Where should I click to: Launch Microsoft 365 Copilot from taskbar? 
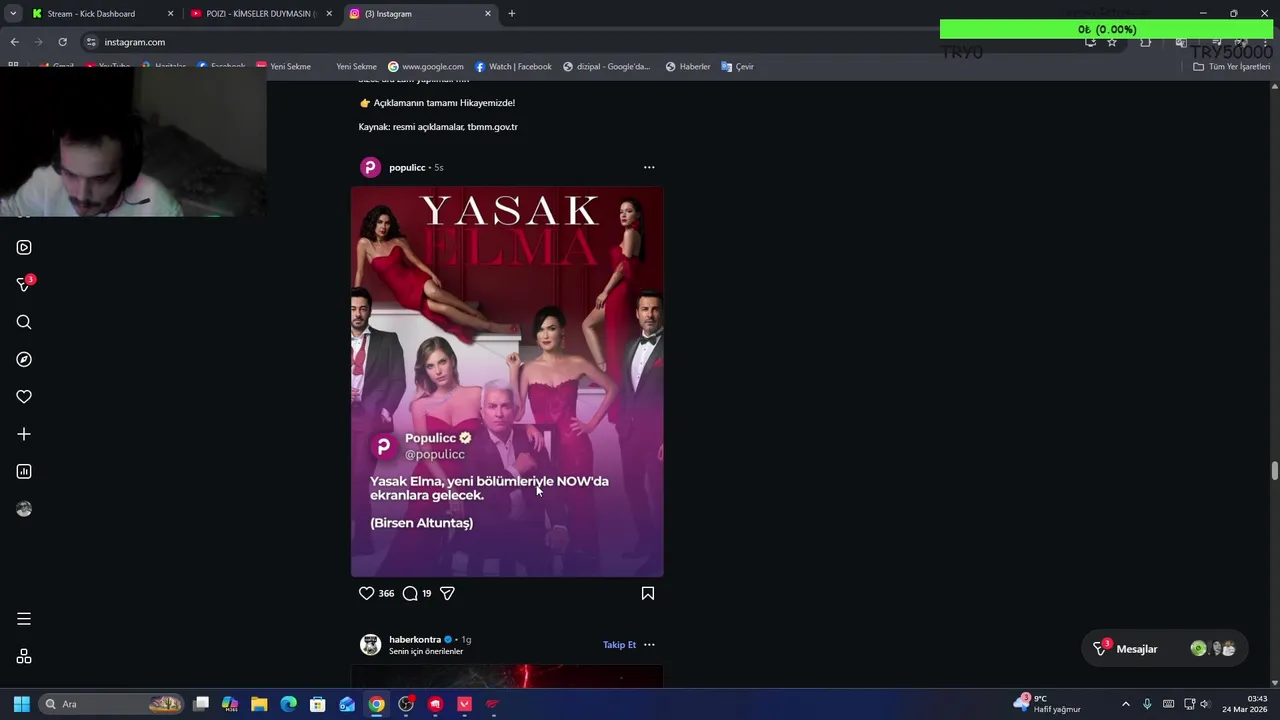tap(230, 704)
